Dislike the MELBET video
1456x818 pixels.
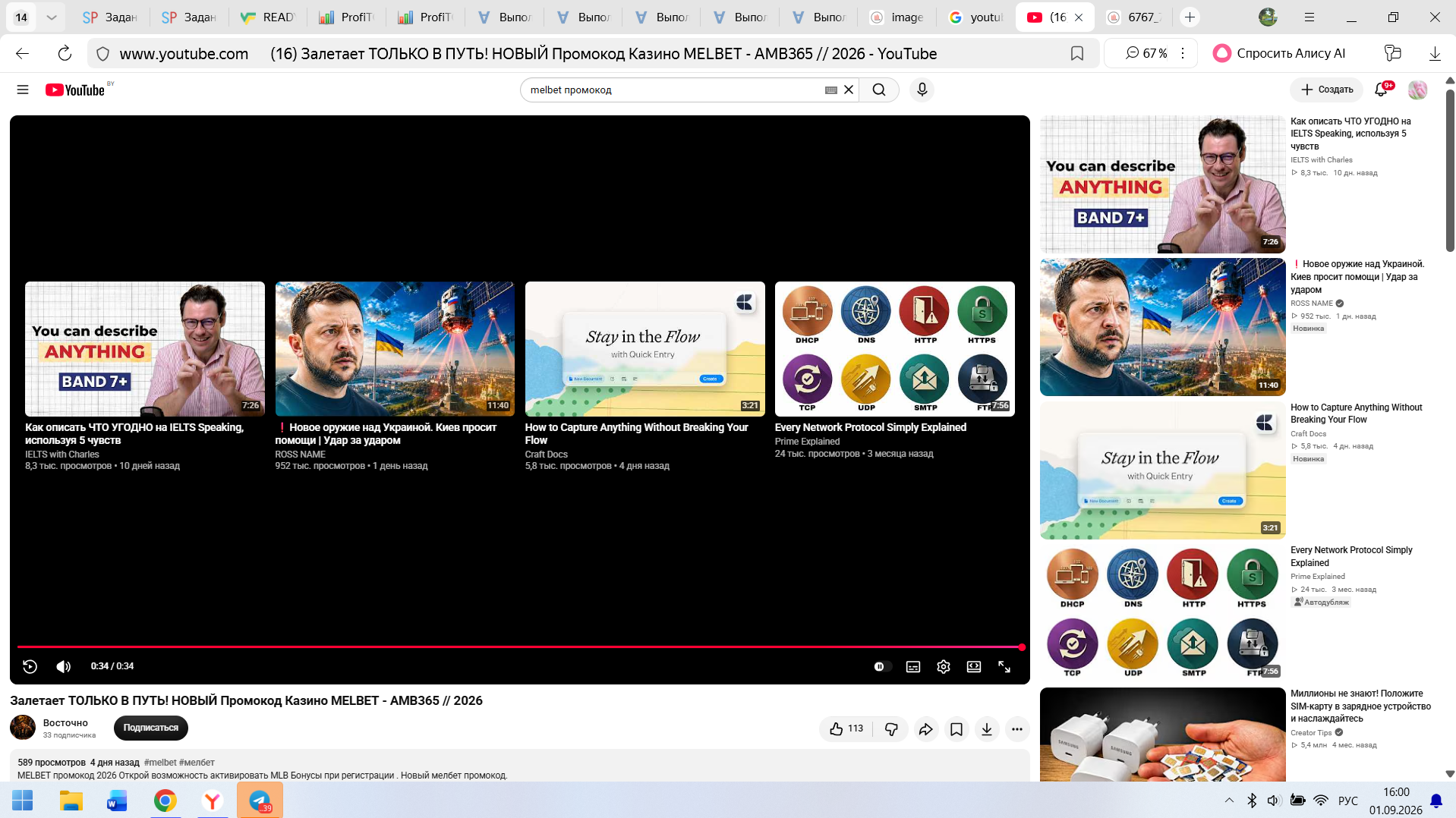click(x=891, y=728)
